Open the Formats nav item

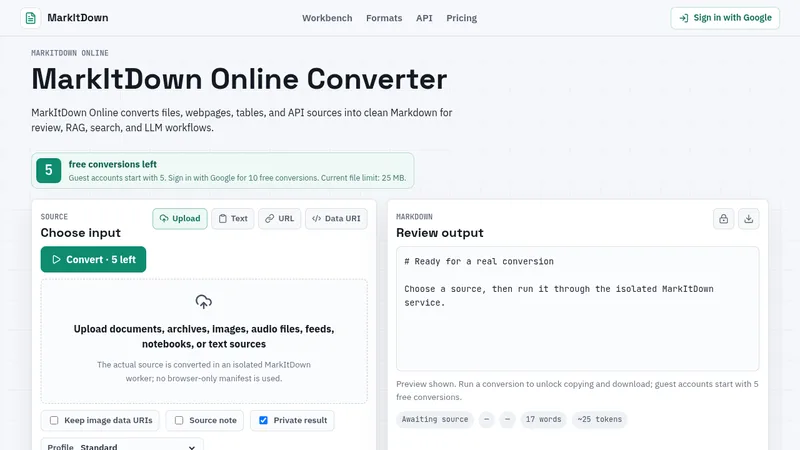coord(384,18)
